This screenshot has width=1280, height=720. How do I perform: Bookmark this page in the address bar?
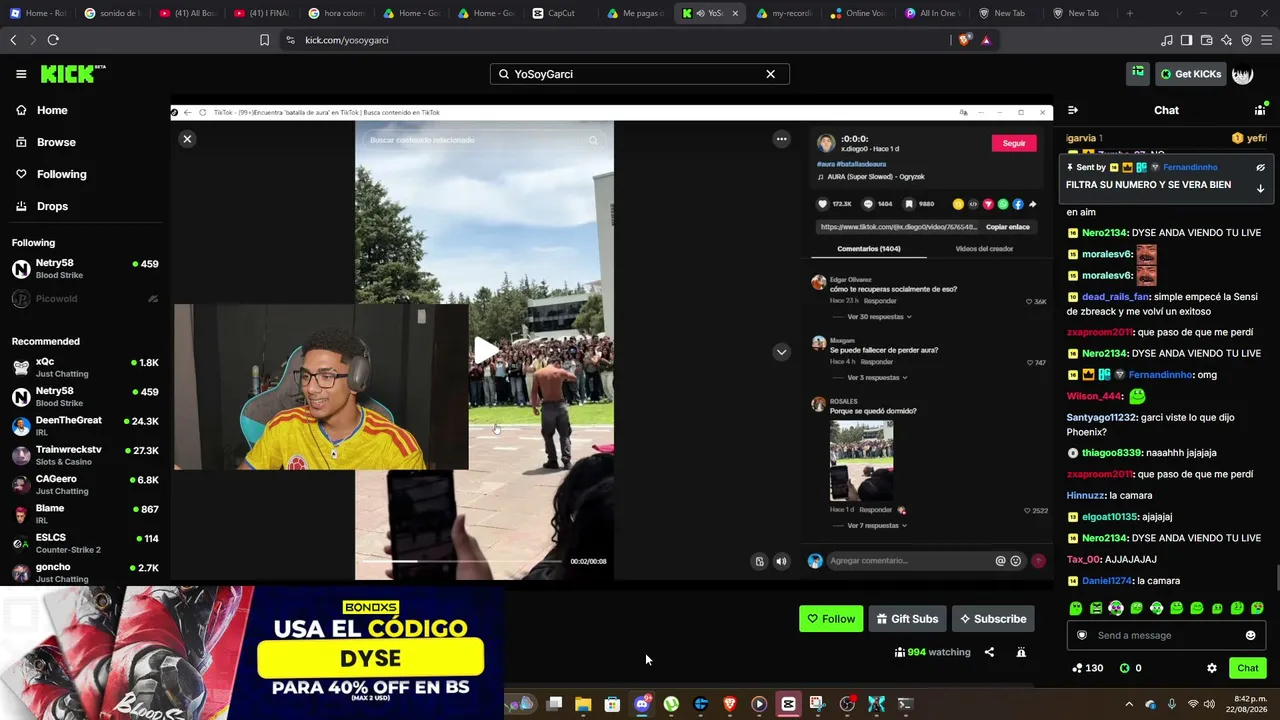click(x=264, y=40)
